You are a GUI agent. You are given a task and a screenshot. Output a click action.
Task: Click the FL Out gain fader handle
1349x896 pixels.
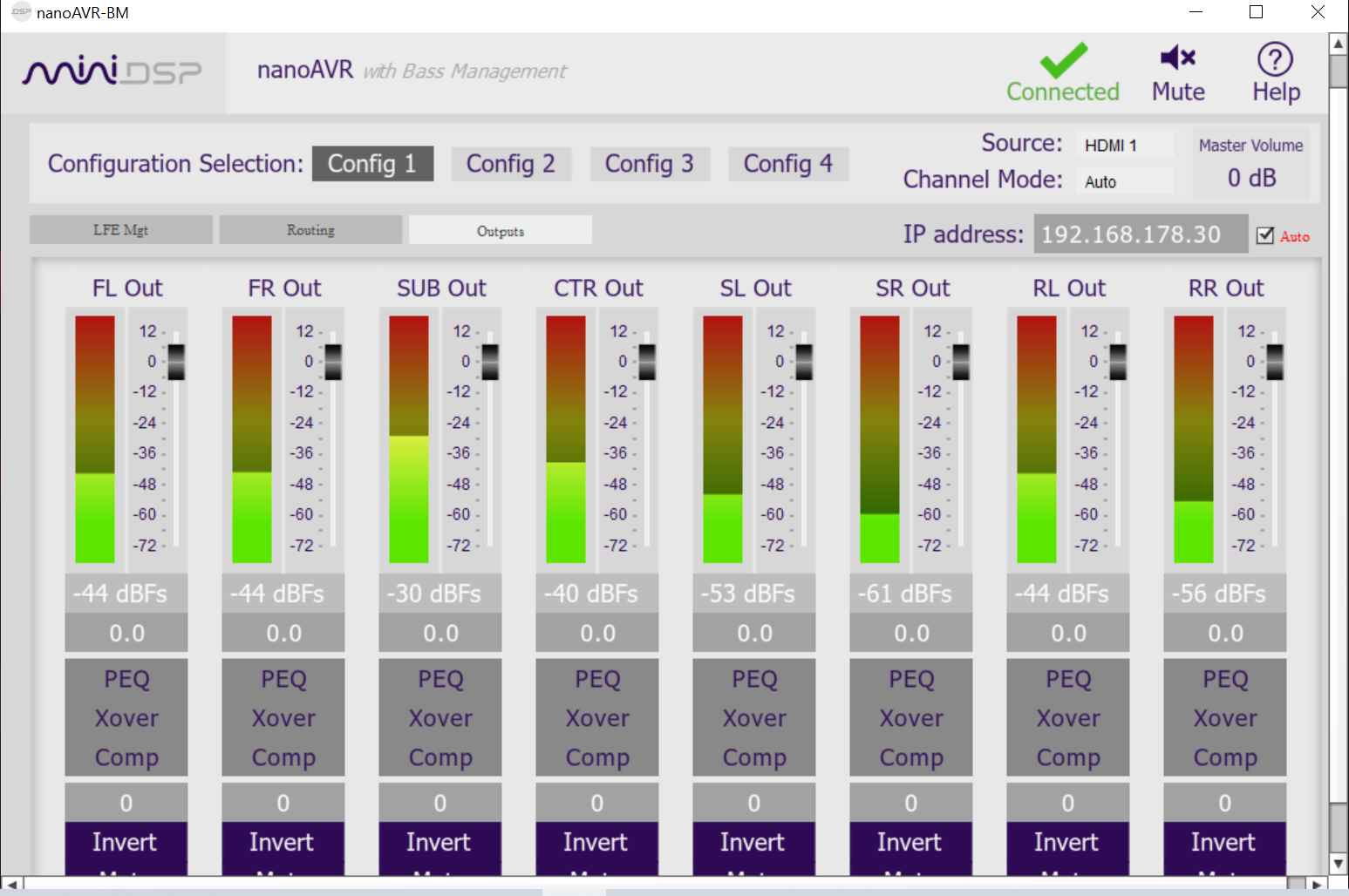[x=176, y=362]
